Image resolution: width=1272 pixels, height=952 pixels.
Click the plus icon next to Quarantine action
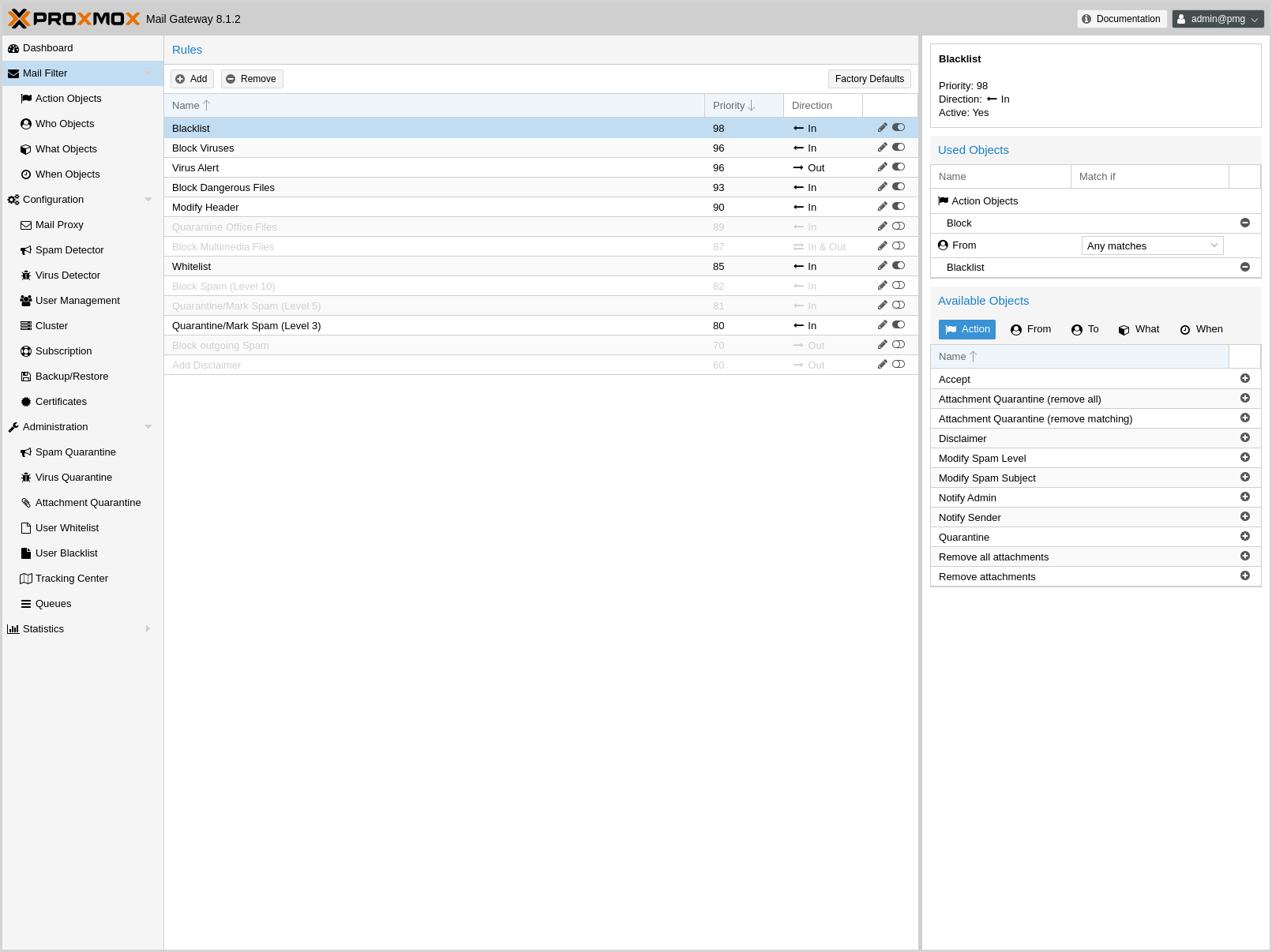pos(1244,537)
